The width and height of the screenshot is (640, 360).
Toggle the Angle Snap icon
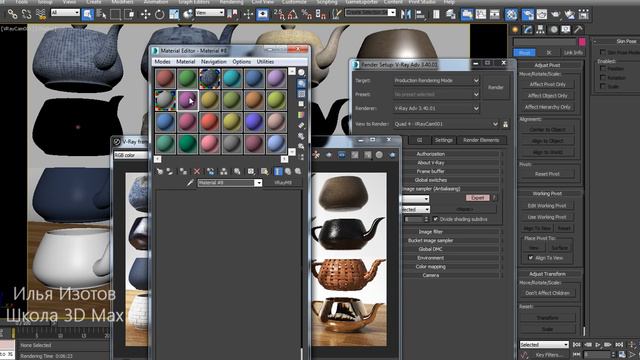click(x=293, y=15)
